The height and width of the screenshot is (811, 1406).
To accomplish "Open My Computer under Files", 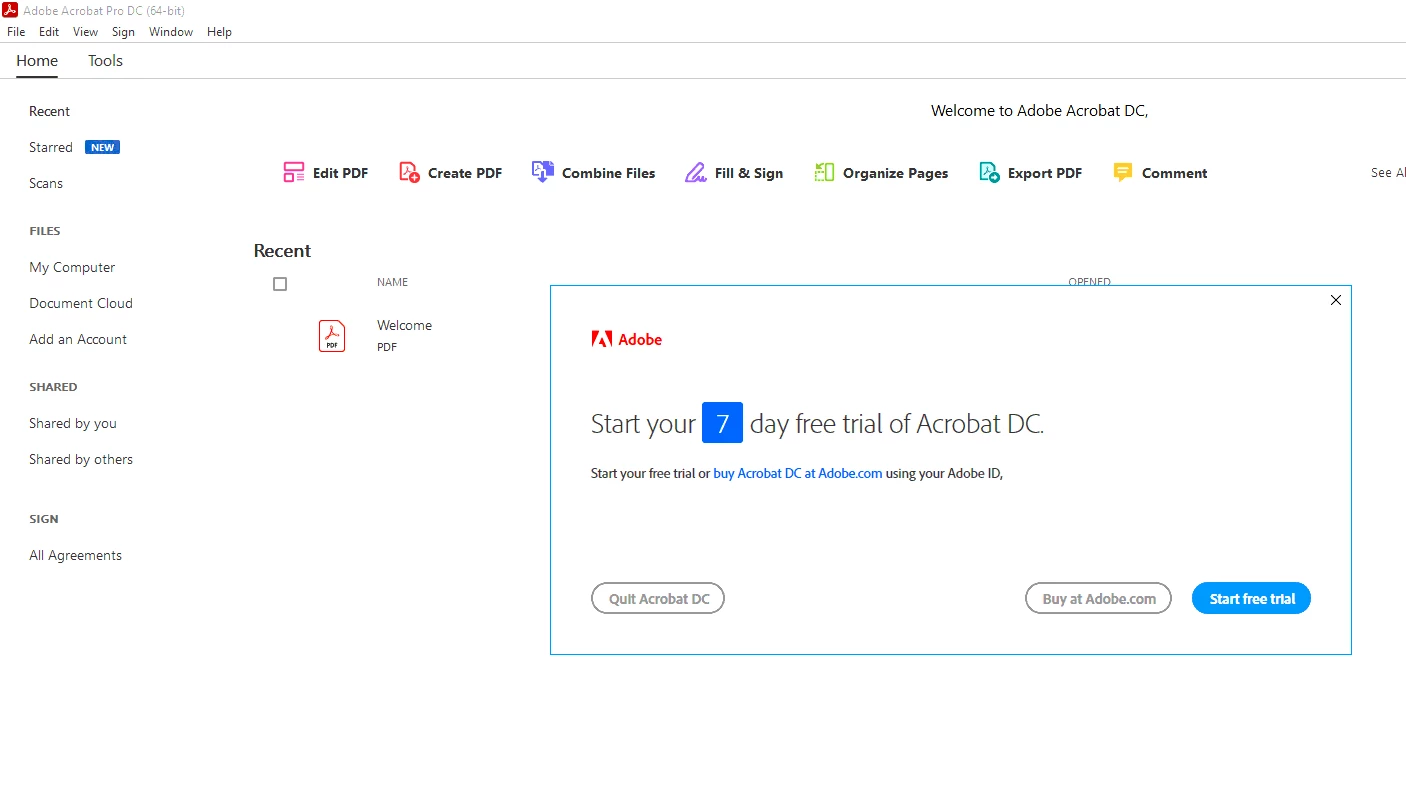I will (x=72, y=267).
